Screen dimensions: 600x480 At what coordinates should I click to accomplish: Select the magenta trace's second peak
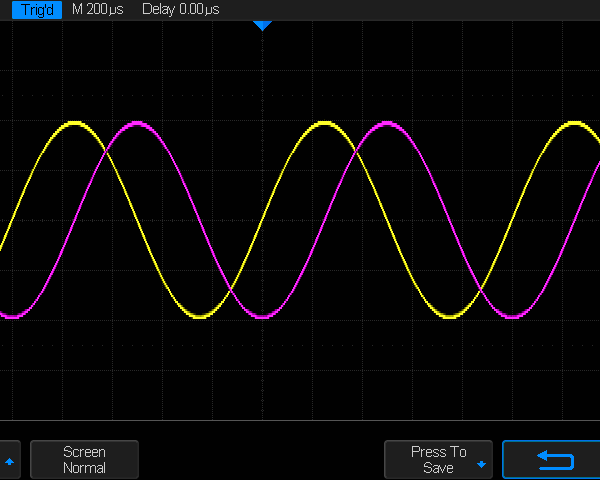pyautogui.click(x=388, y=123)
